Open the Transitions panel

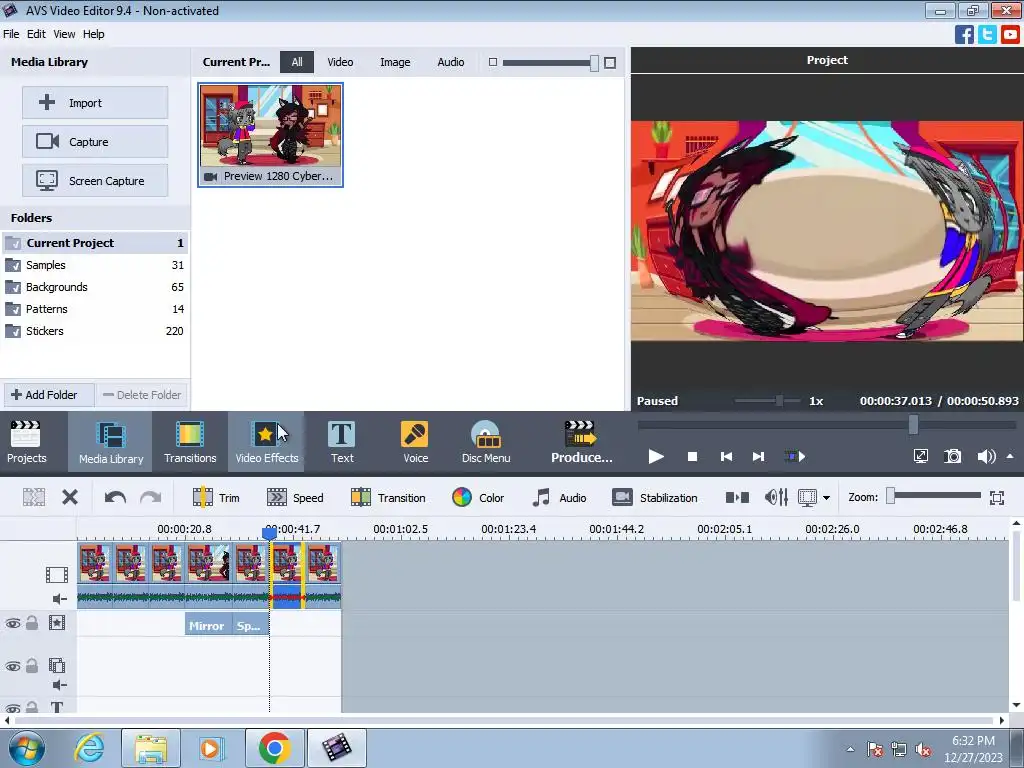(190, 442)
